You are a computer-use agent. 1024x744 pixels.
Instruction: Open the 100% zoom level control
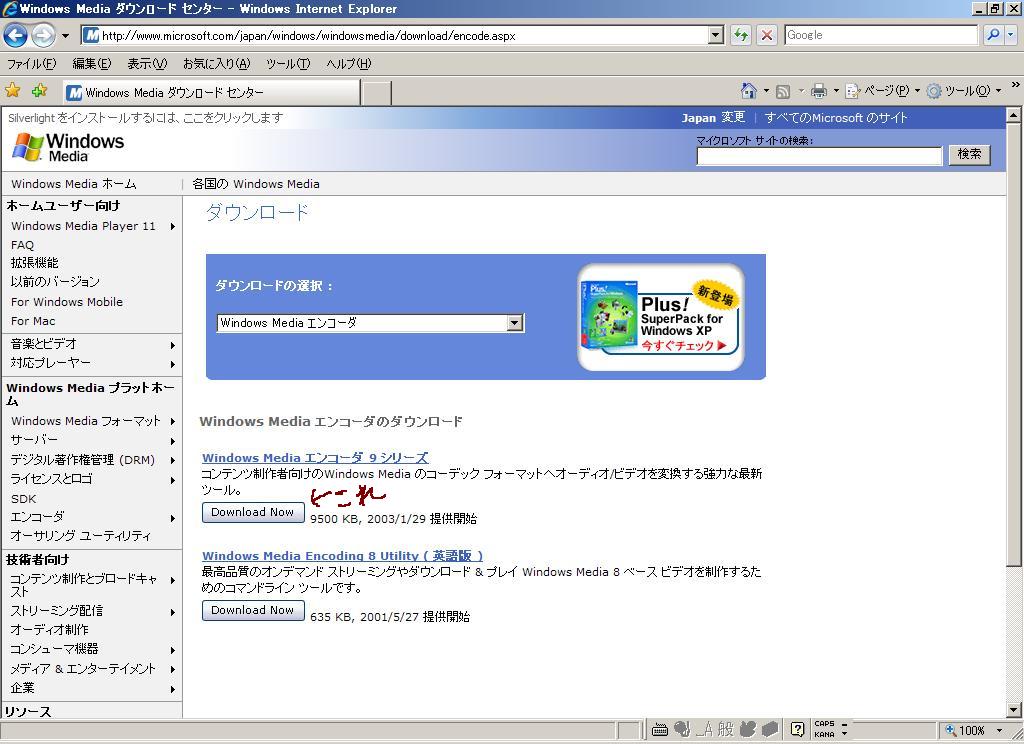(x=973, y=730)
